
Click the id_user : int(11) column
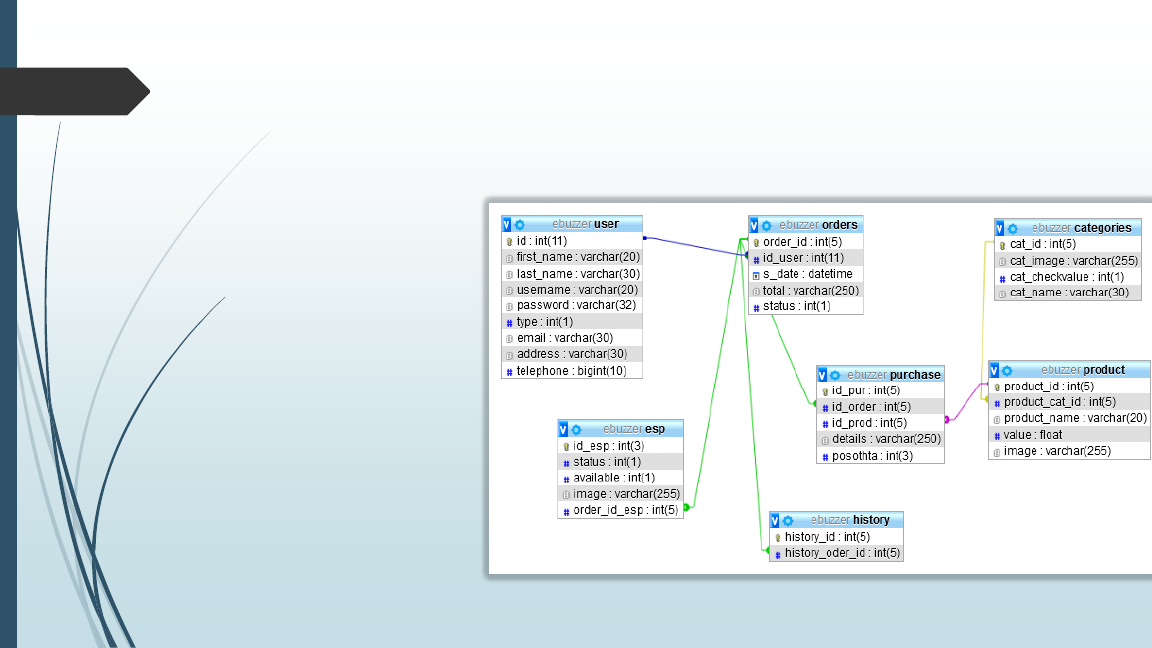coord(805,258)
